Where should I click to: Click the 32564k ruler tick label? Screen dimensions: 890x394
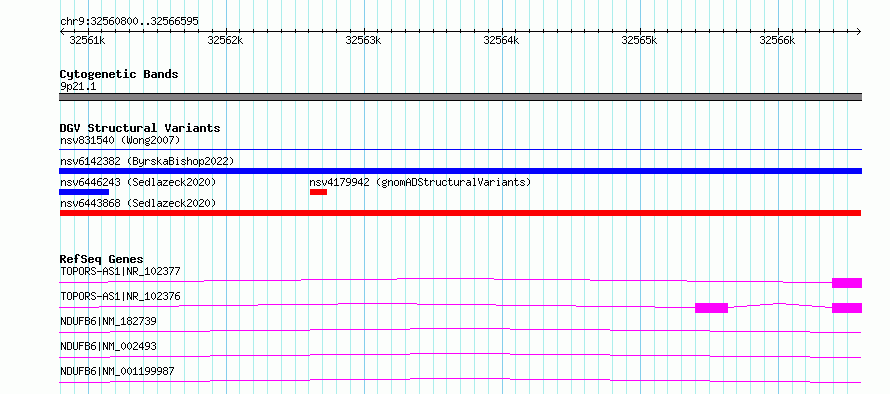coord(501,40)
